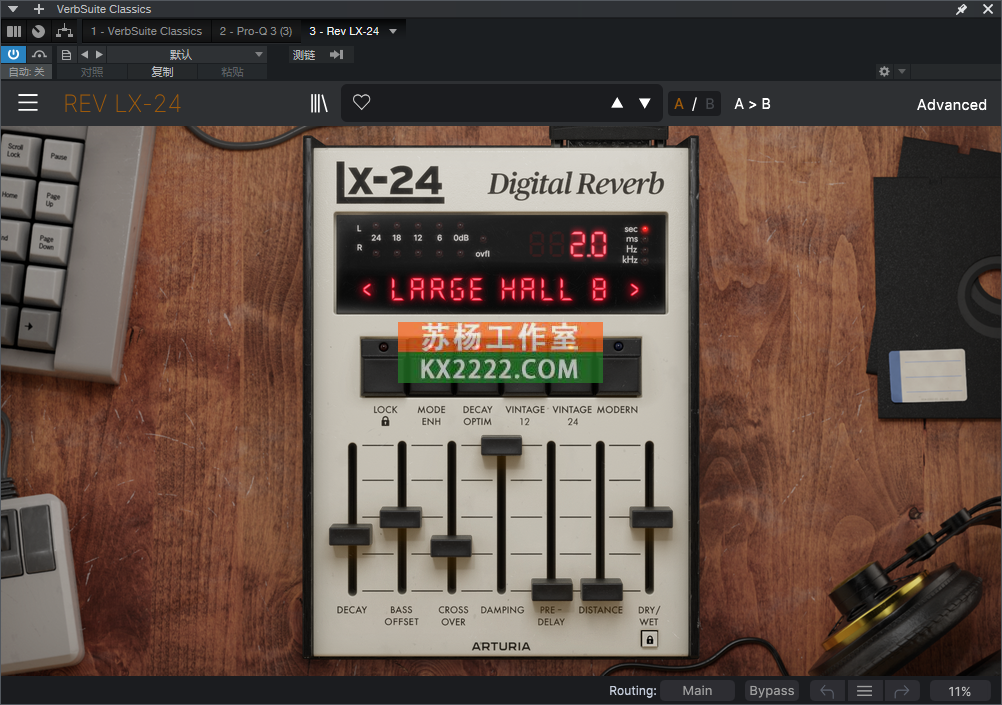This screenshot has width=1002, height=705.
Task: Click the PRE-DELAY slider handle
Action: click(552, 589)
